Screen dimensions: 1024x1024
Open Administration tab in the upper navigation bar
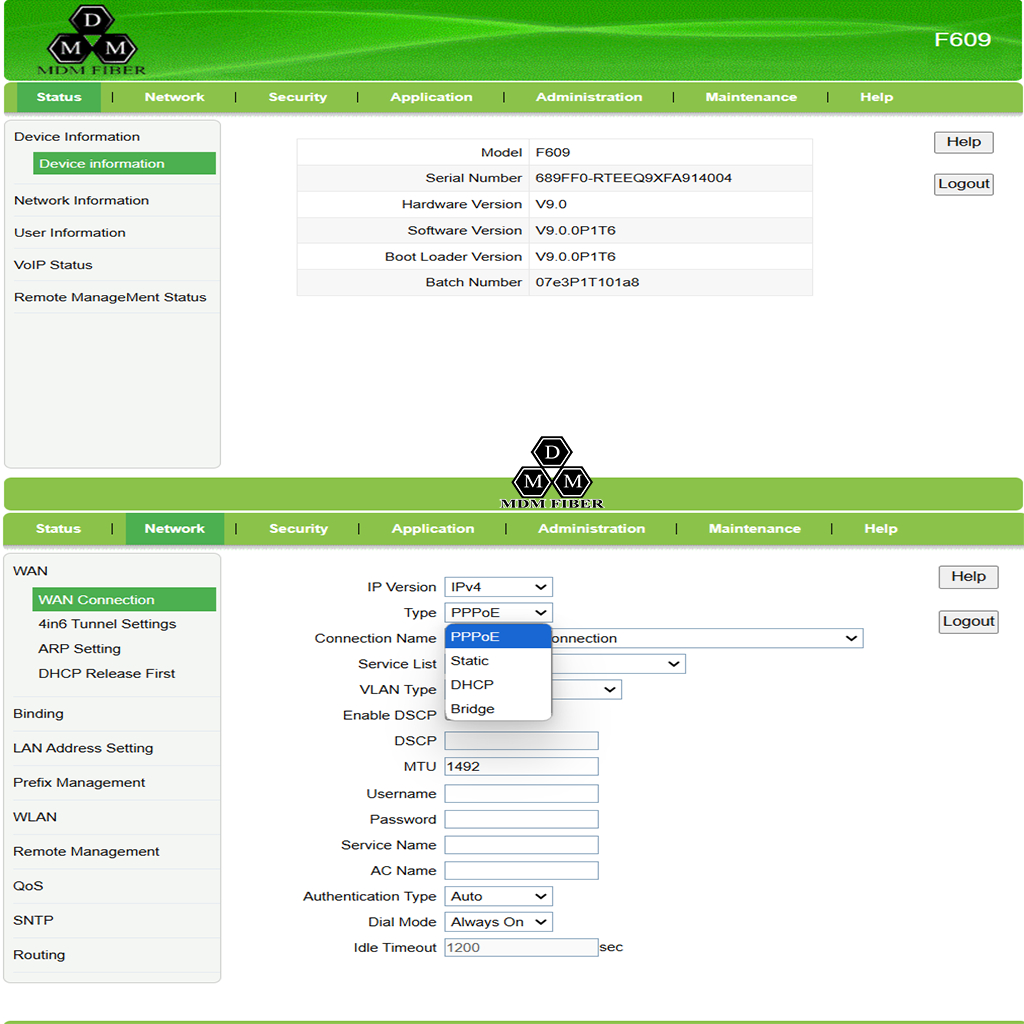tap(589, 97)
